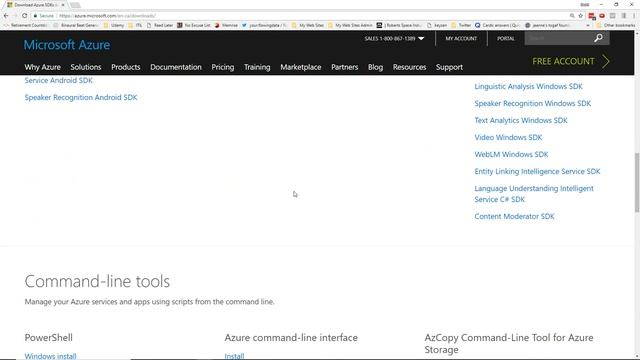Click the Secure padlock icon
This screenshot has width=640, height=360.
click(x=36, y=16)
